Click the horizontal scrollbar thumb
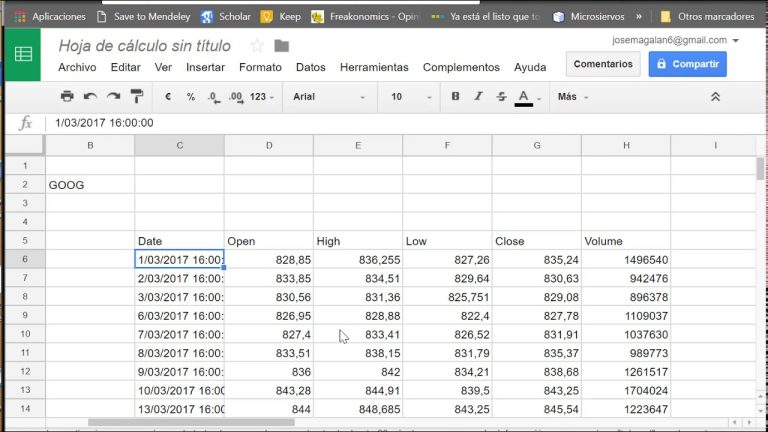This screenshot has height=432, width=768. tap(191, 422)
